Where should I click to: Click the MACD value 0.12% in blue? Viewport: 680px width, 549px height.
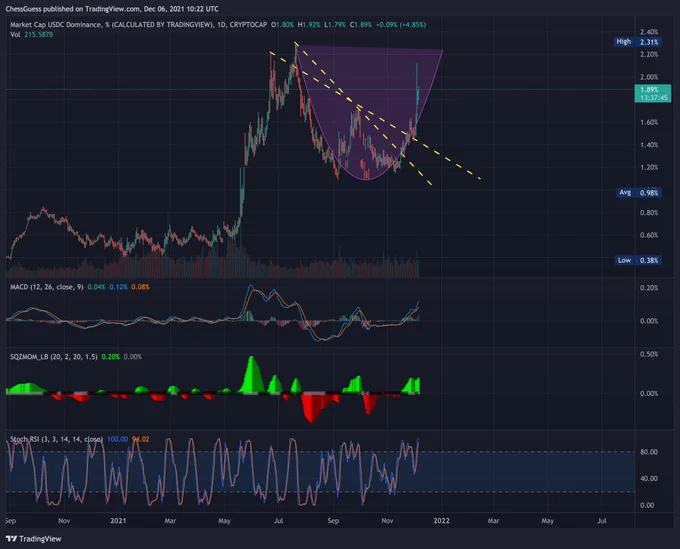tap(118, 287)
